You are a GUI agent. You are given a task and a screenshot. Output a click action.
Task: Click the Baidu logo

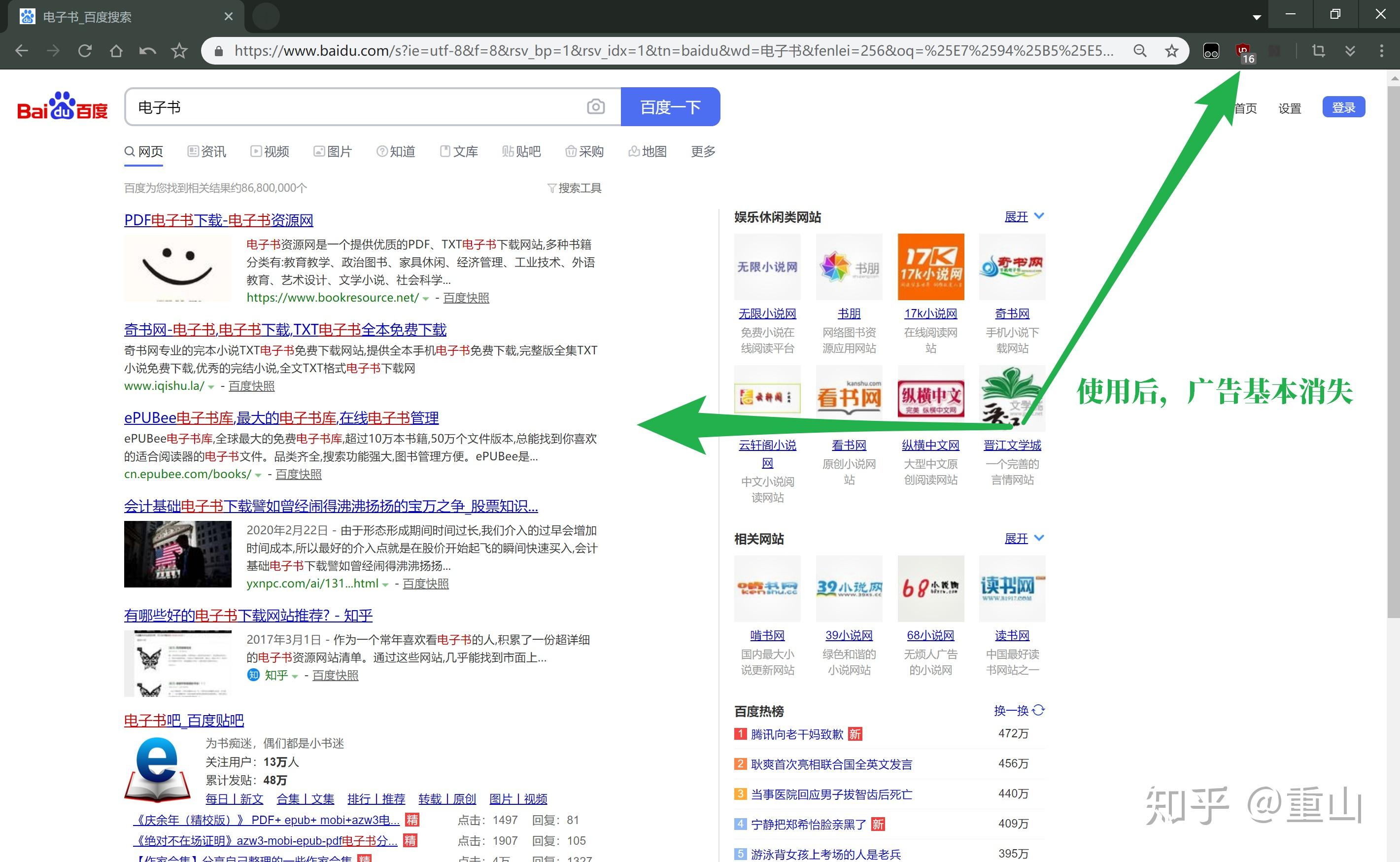[62, 106]
